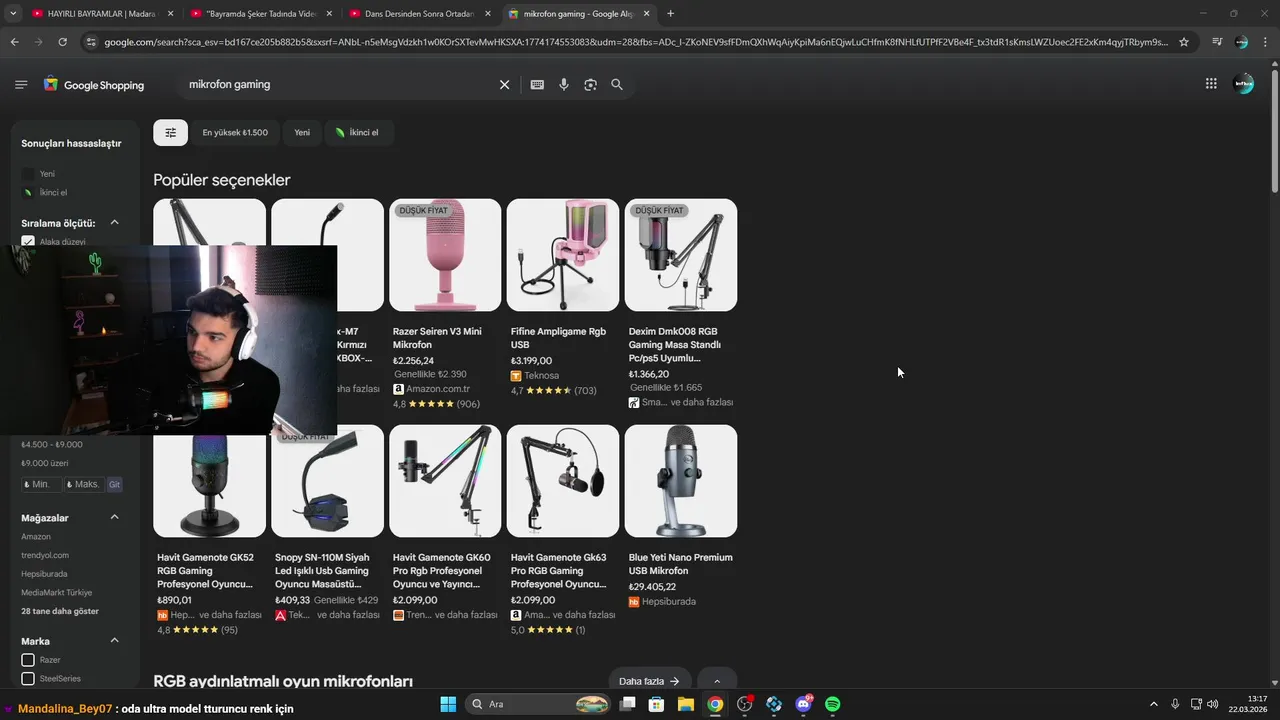Check the Razer brand checkbox
The width and height of the screenshot is (1280, 720).
point(28,660)
